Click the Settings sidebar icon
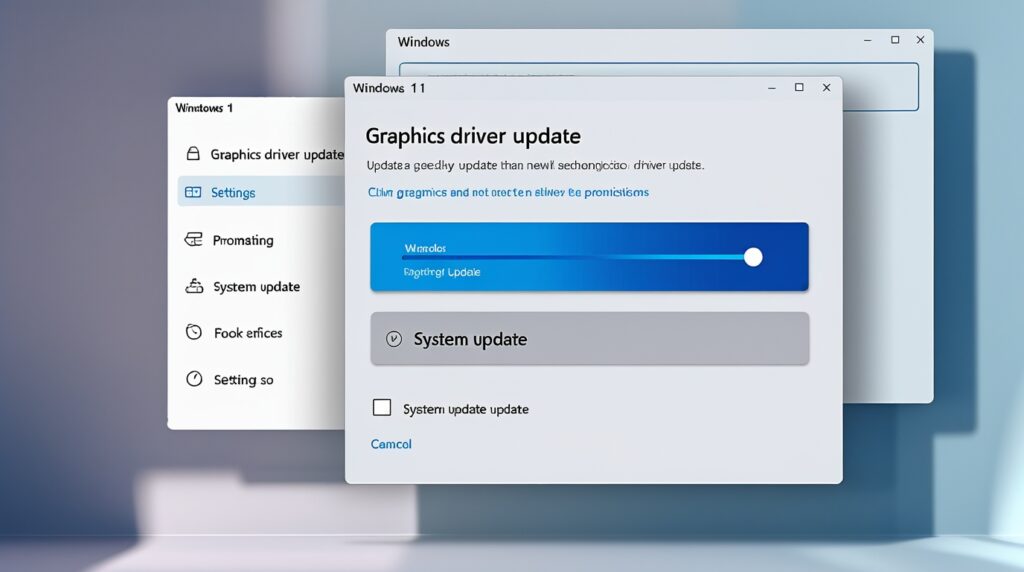 pos(193,192)
